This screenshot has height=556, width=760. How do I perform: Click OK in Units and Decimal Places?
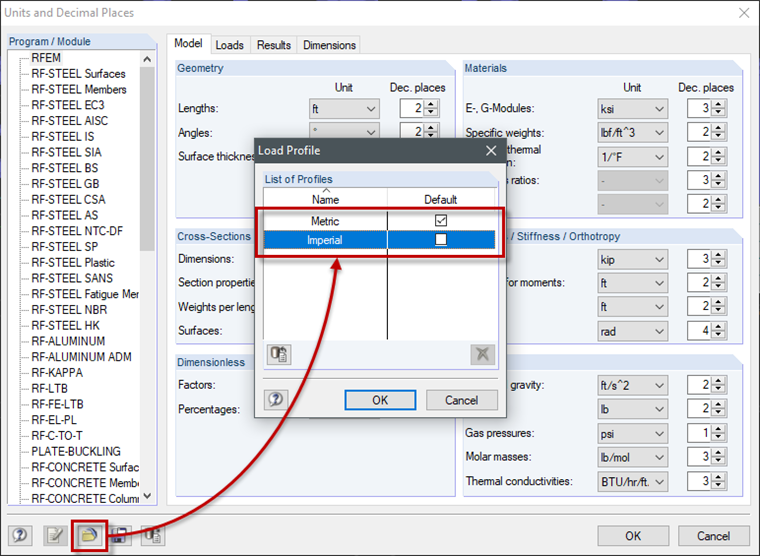coord(633,536)
